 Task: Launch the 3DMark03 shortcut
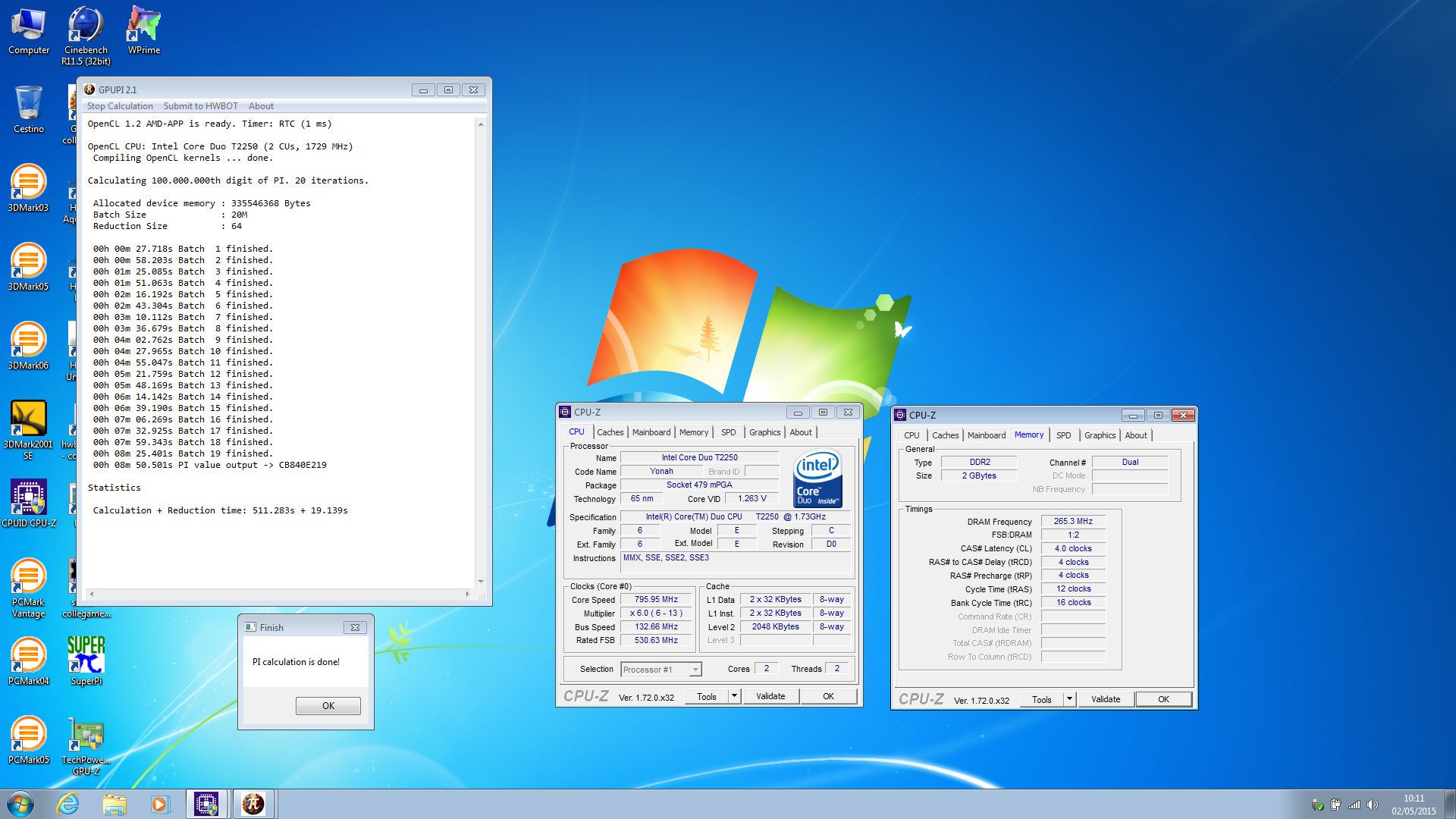(x=28, y=189)
